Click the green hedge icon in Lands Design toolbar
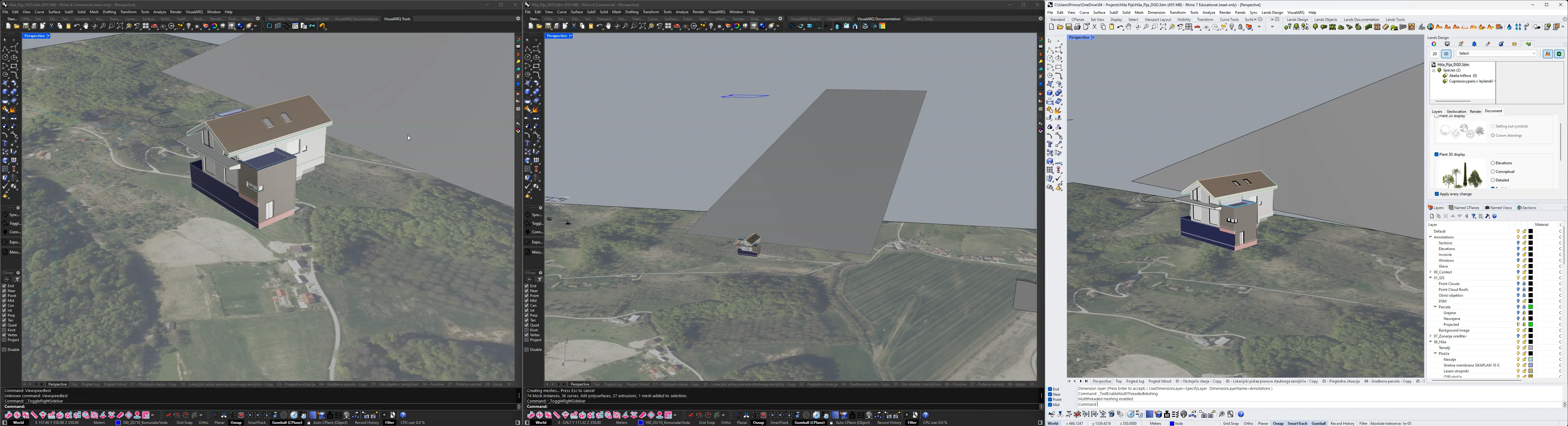Viewport: 1568px width, 426px height. click(1368, 27)
